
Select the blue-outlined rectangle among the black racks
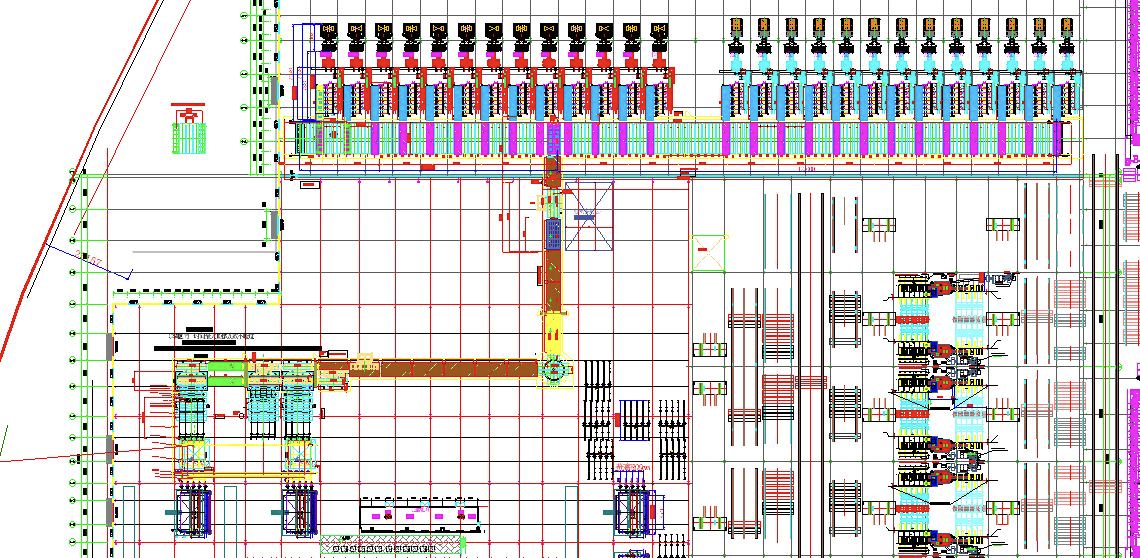tap(635, 418)
